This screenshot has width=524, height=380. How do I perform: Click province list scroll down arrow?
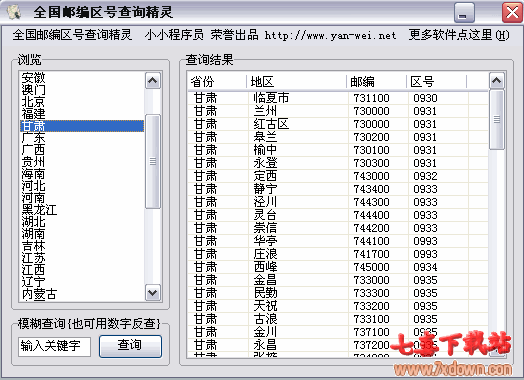[153, 293]
